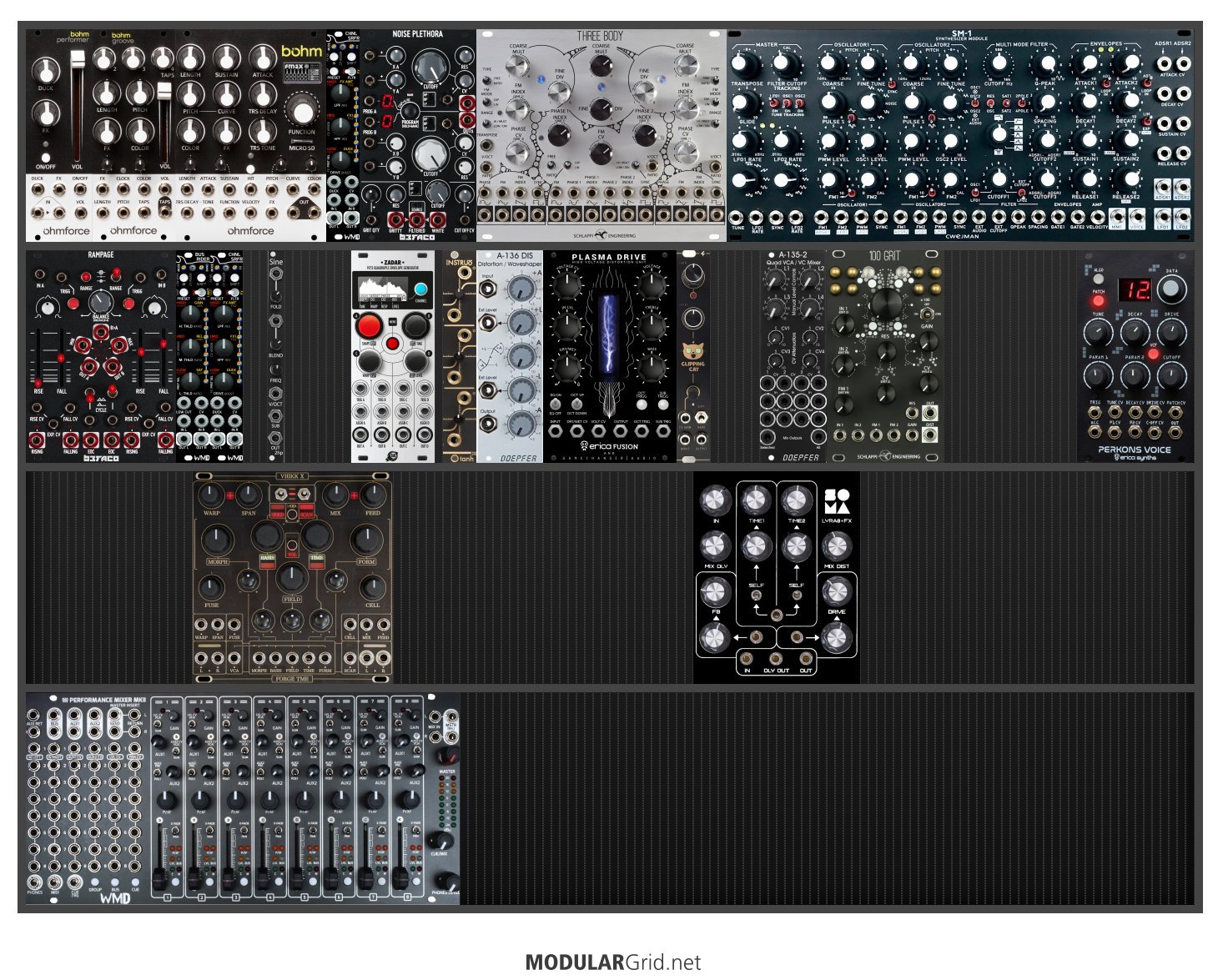Click the RAMPAGE module title

(x=101, y=255)
